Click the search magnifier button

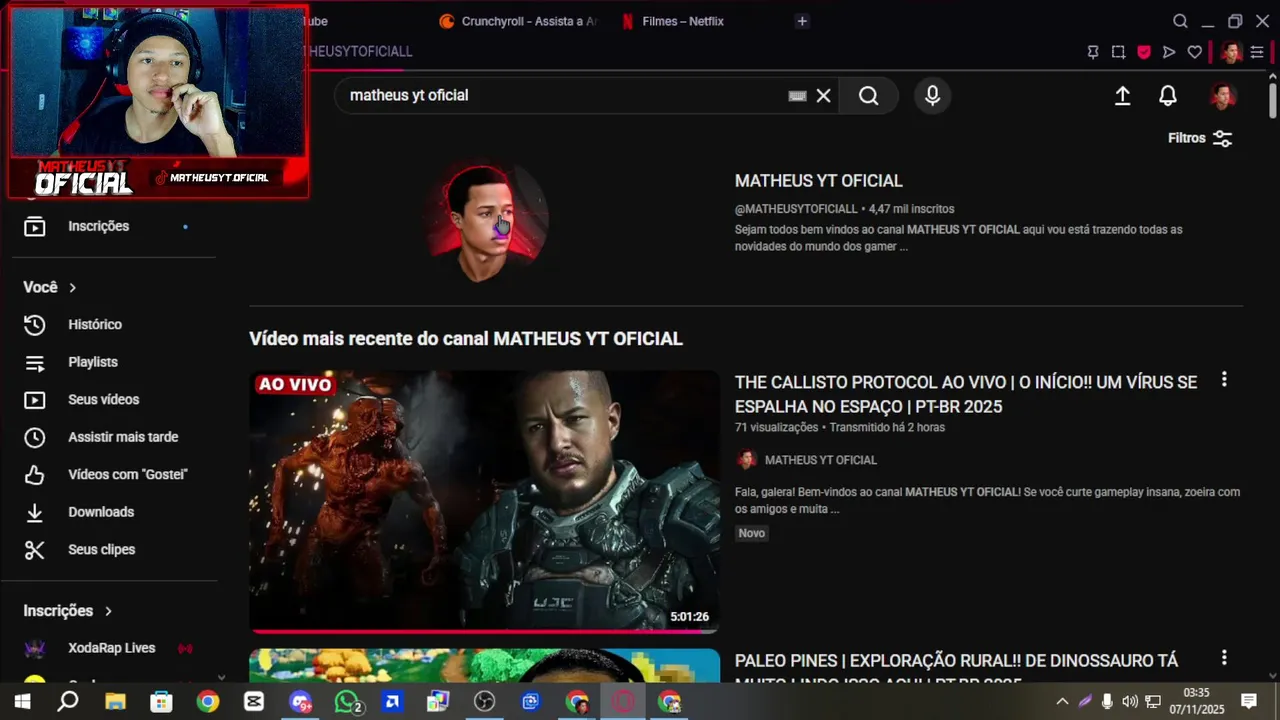click(868, 95)
